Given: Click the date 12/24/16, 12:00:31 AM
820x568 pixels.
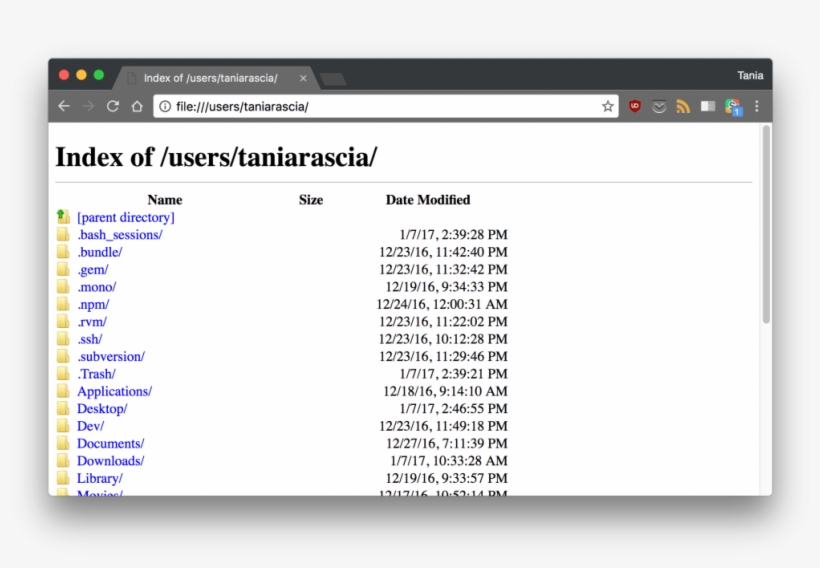Looking at the screenshot, I should [x=442, y=304].
